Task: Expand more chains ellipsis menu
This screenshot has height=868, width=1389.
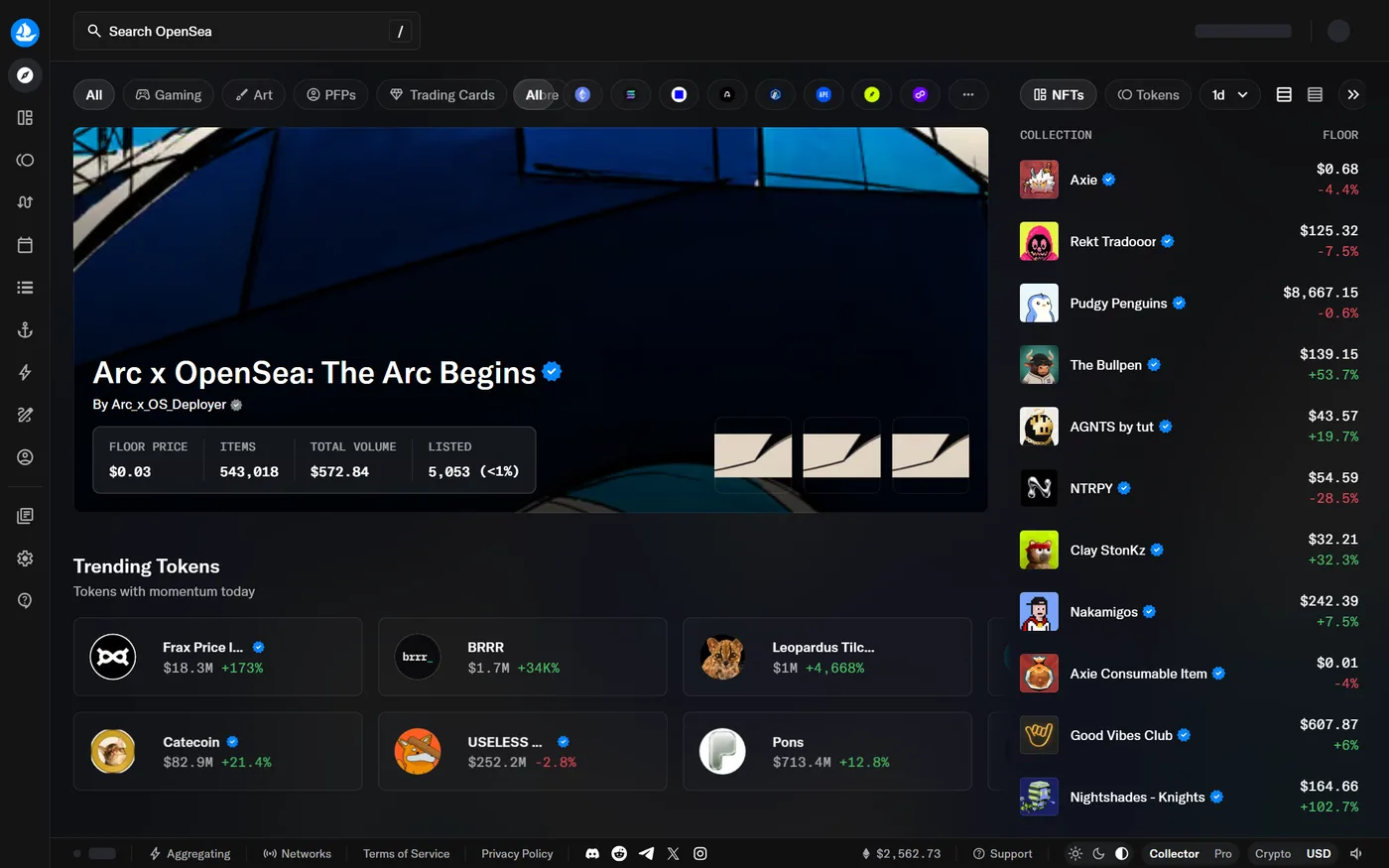Action: pos(968,95)
